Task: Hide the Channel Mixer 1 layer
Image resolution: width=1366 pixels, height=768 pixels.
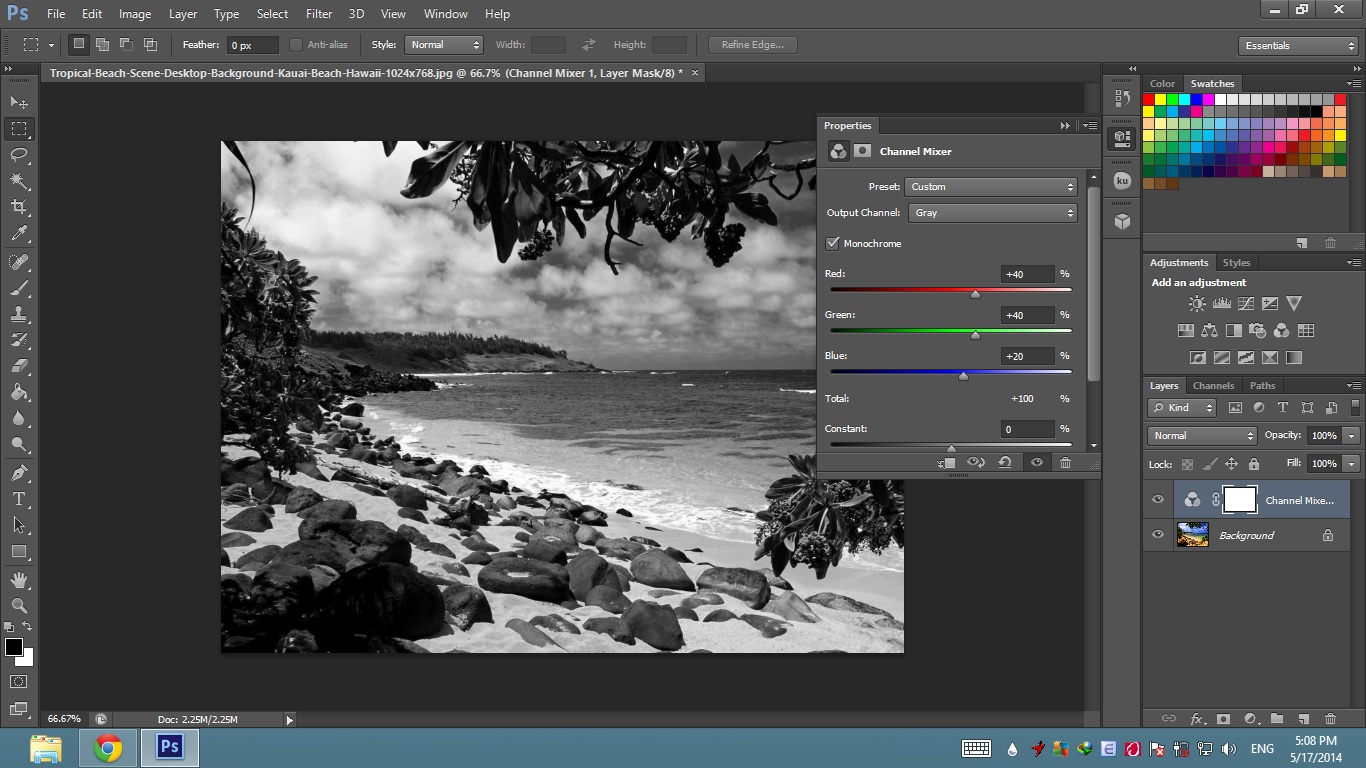Action: (1158, 500)
